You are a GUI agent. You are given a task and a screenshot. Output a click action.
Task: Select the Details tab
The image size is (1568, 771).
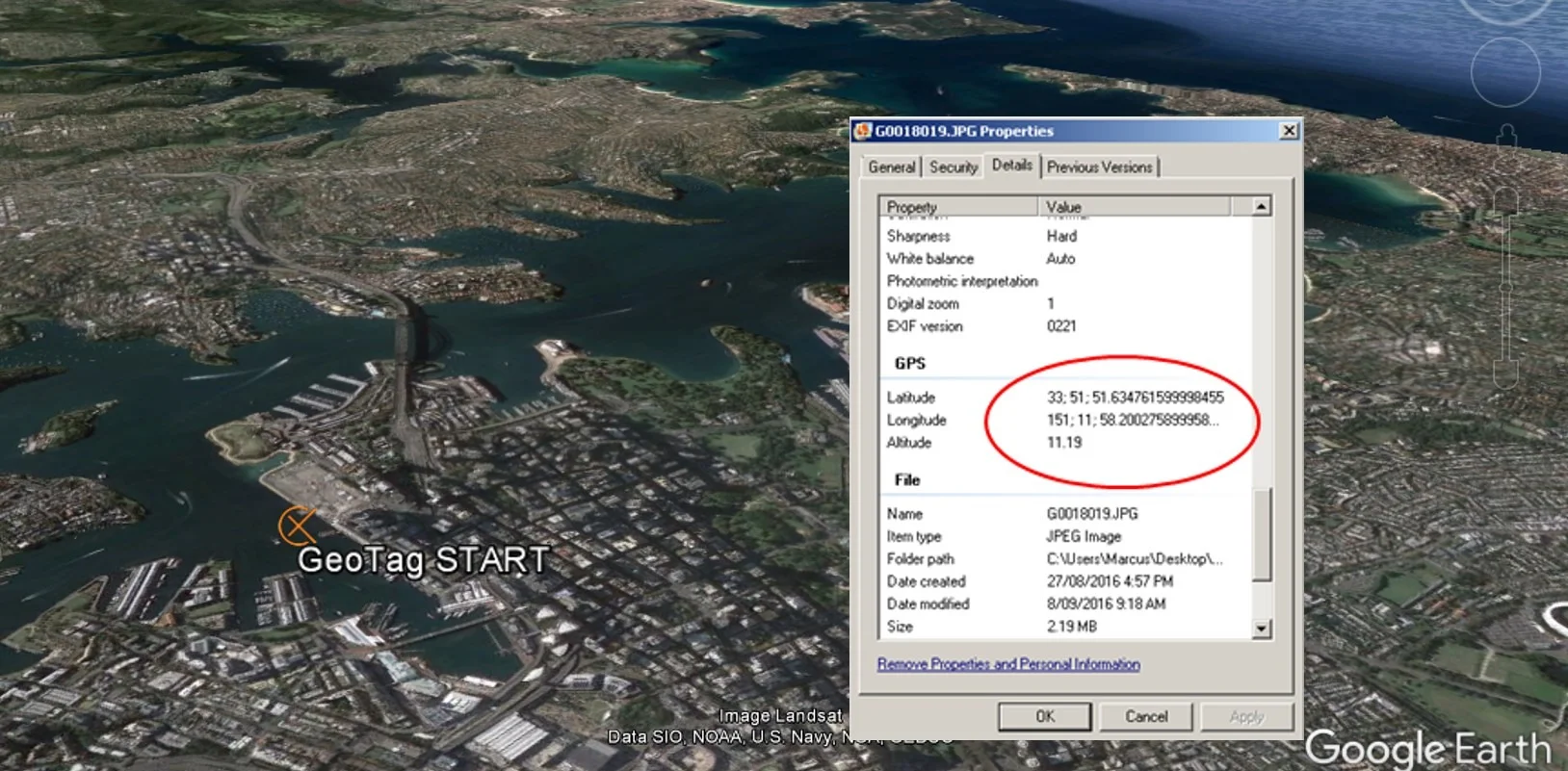[x=1012, y=166]
